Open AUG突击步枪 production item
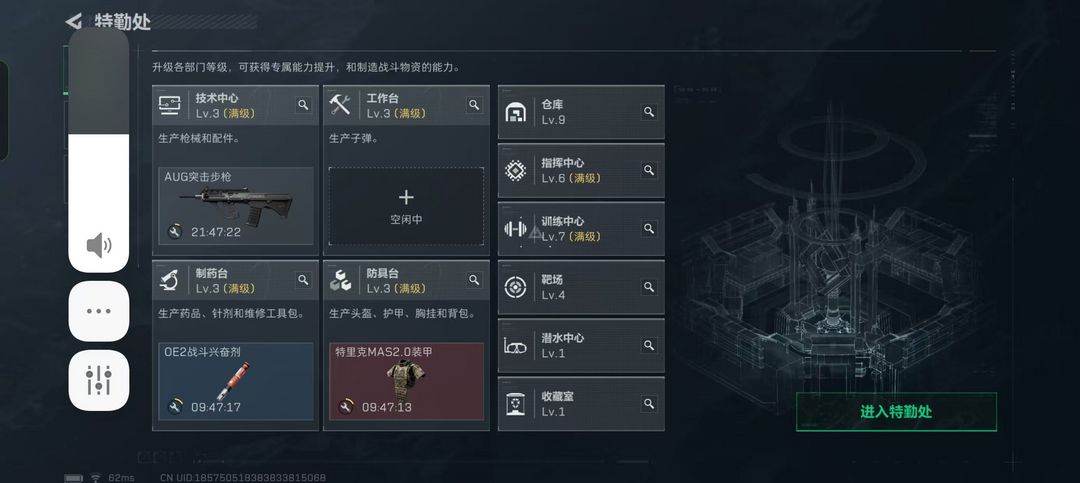Viewport: 1080px width, 483px height. (x=236, y=206)
